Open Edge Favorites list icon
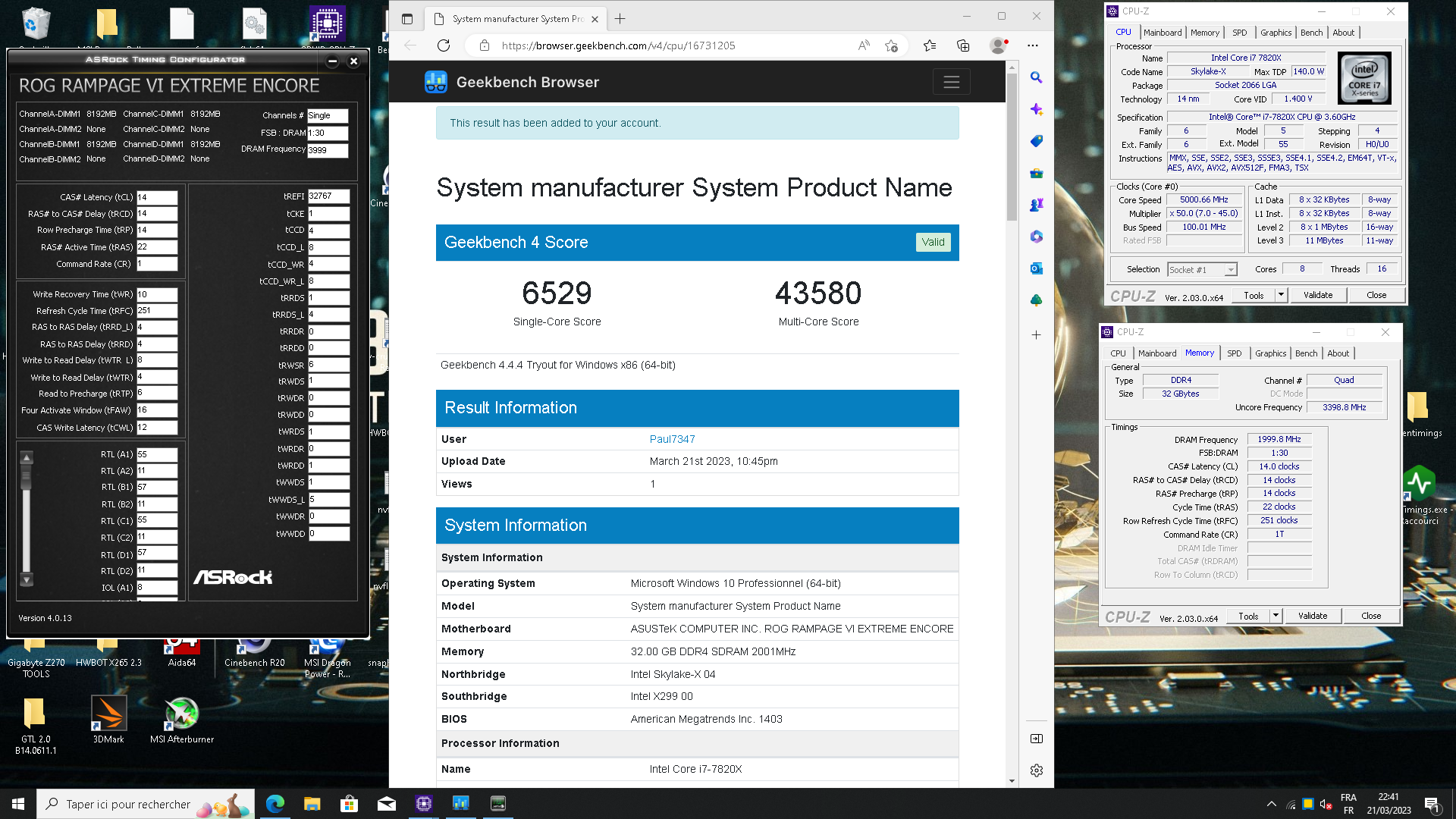1456x819 pixels. tap(930, 45)
